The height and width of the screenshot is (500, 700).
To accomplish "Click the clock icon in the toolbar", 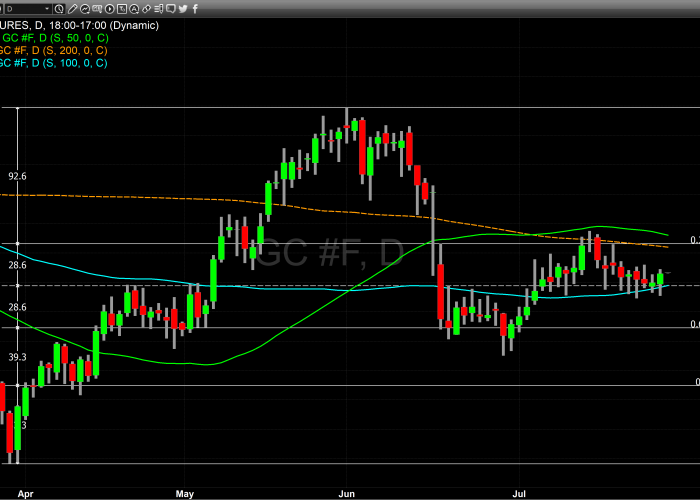I will coord(59,9).
